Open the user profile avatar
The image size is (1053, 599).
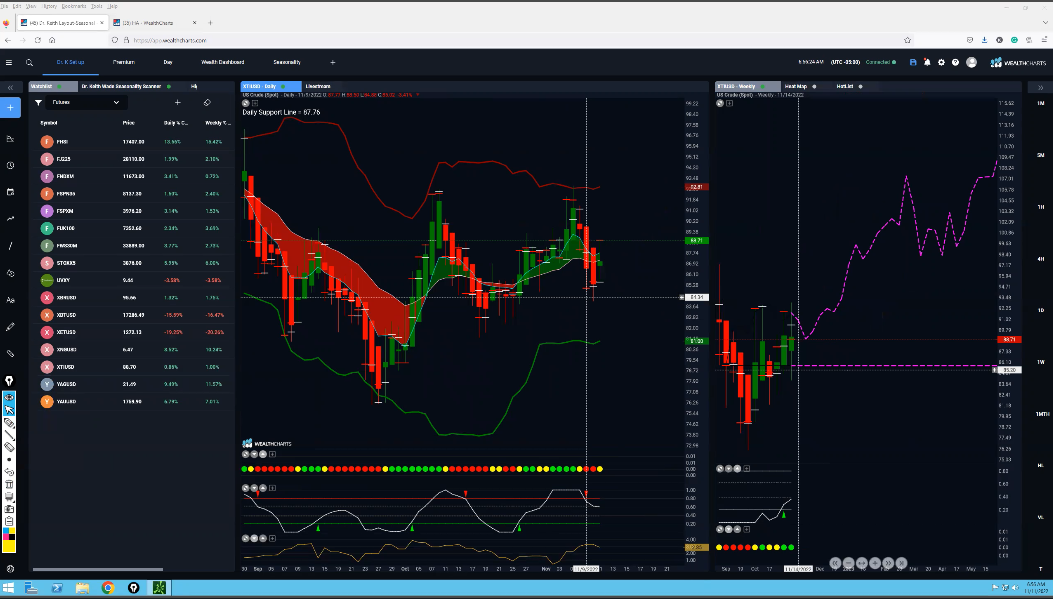point(971,62)
